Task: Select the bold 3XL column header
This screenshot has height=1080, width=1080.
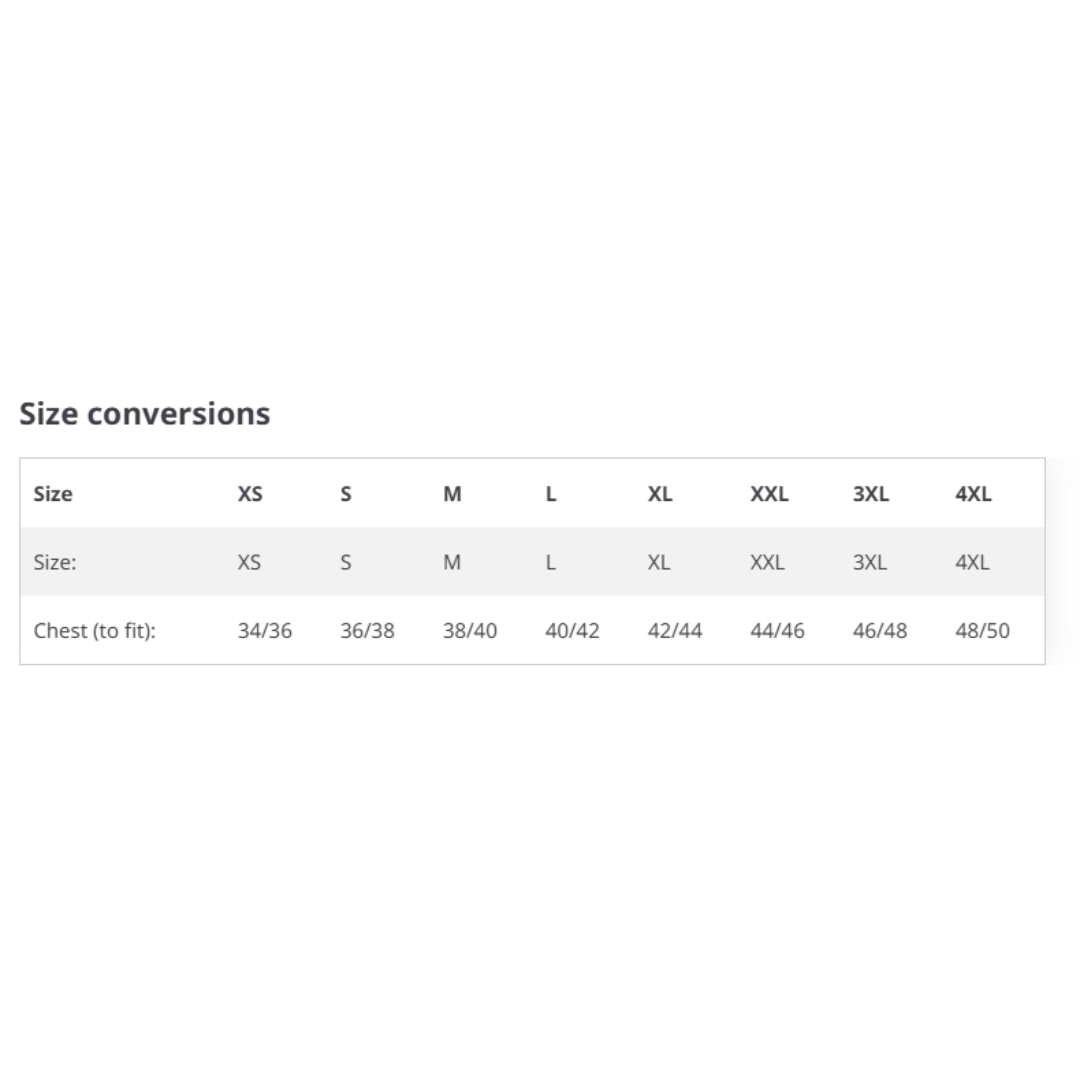Action: pyautogui.click(x=870, y=494)
